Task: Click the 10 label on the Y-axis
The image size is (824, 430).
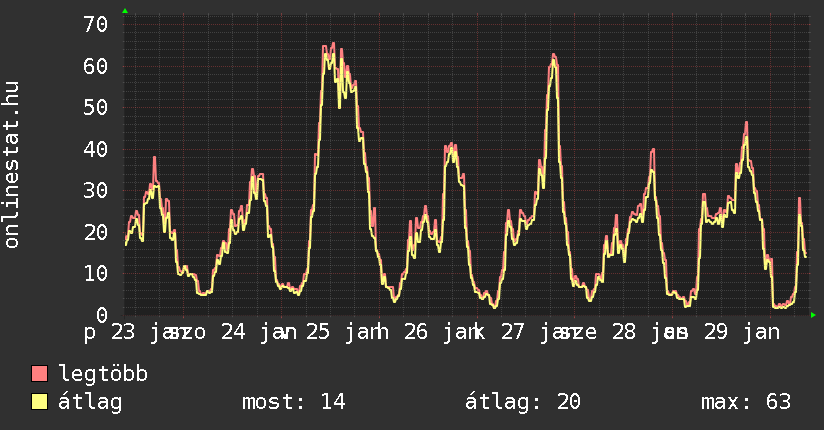Action: (x=95, y=273)
